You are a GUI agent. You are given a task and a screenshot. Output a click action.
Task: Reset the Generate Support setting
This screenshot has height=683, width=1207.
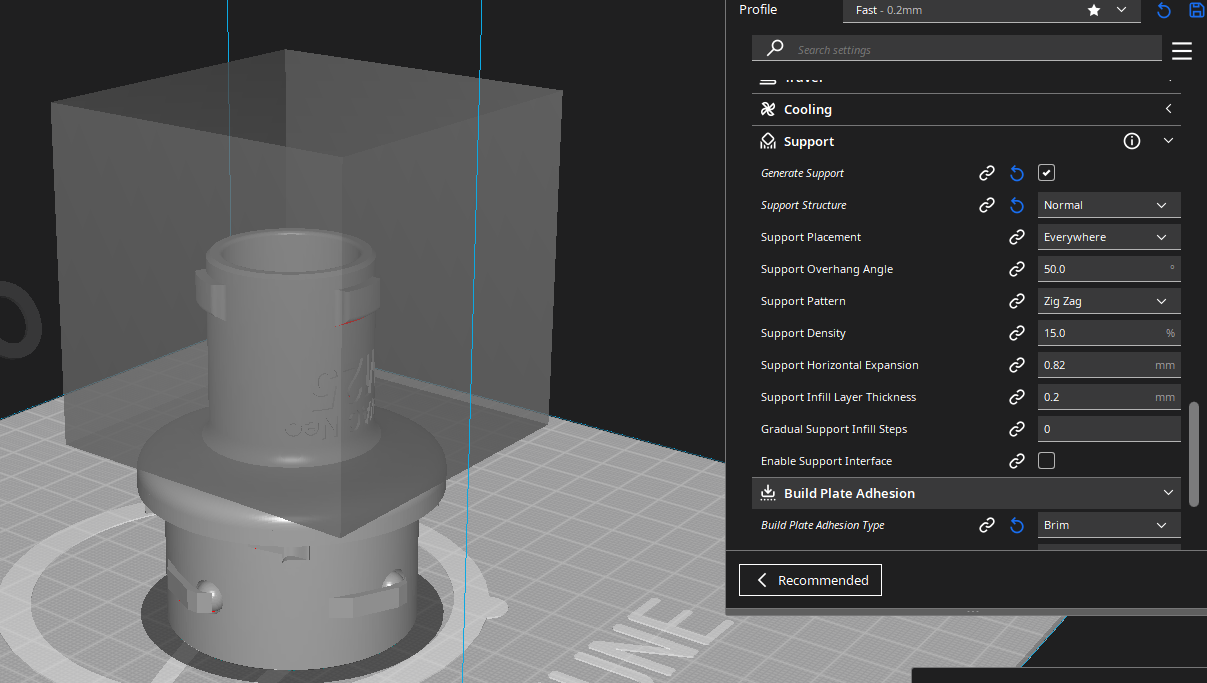(x=1017, y=173)
